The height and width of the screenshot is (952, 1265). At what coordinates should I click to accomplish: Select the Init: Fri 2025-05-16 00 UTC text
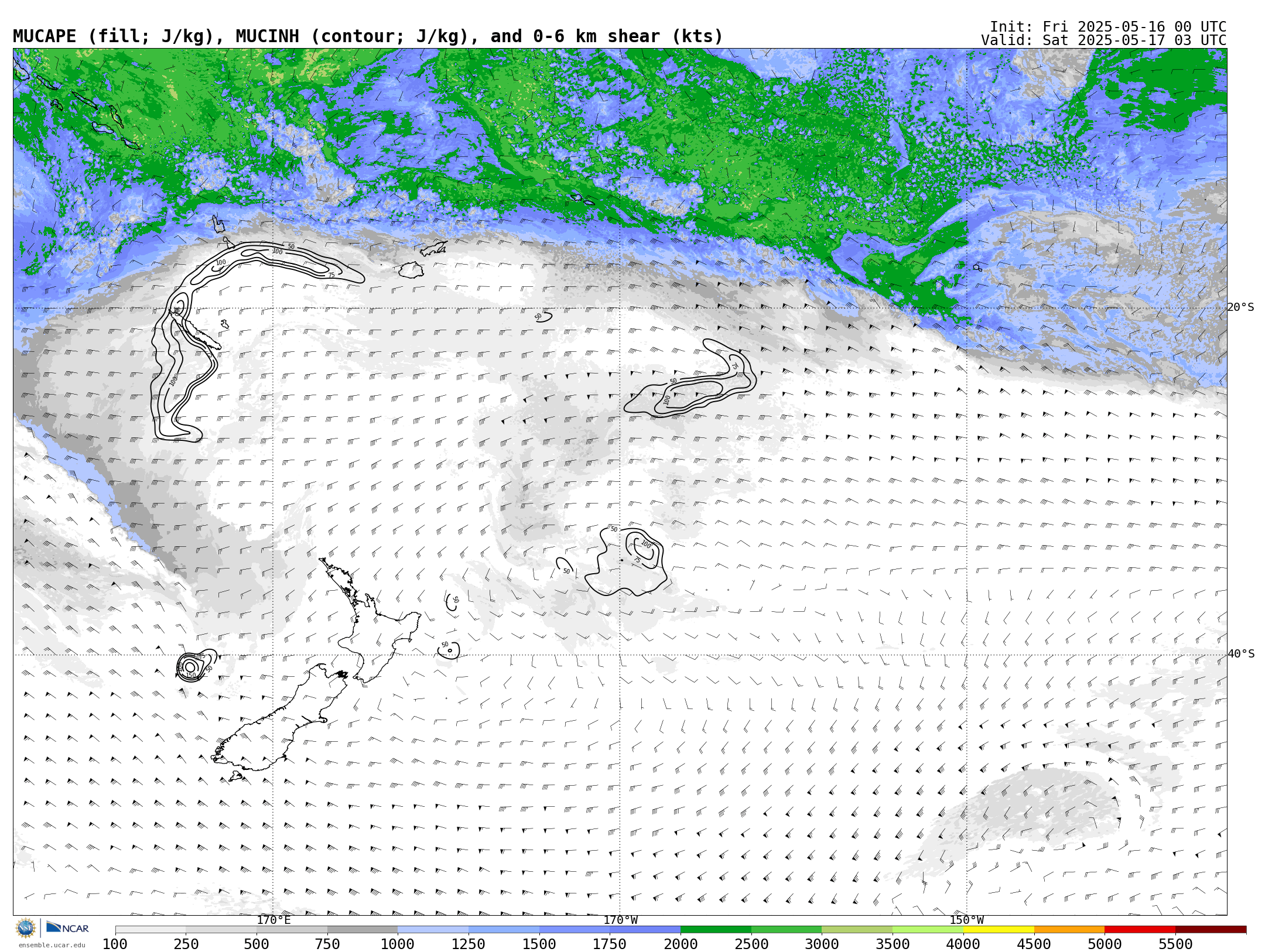tap(1108, 27)
